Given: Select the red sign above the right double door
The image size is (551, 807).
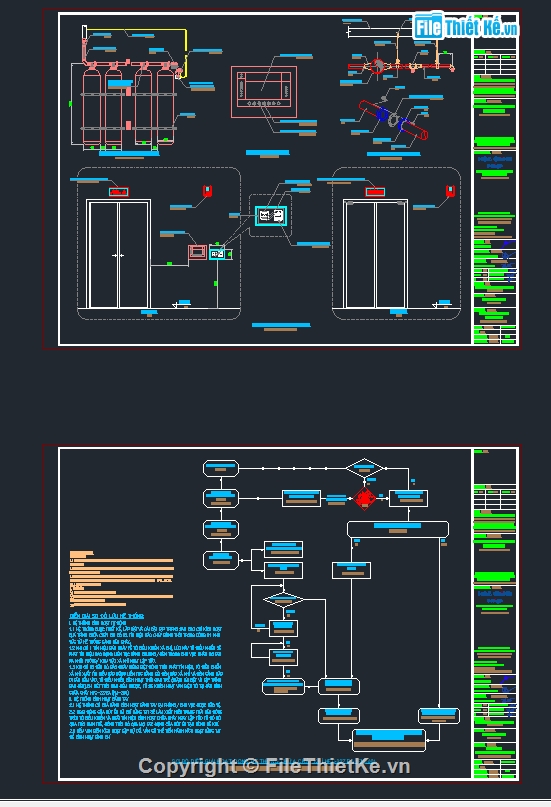Looking at the screenshot, I should click(x=375, y=192).
